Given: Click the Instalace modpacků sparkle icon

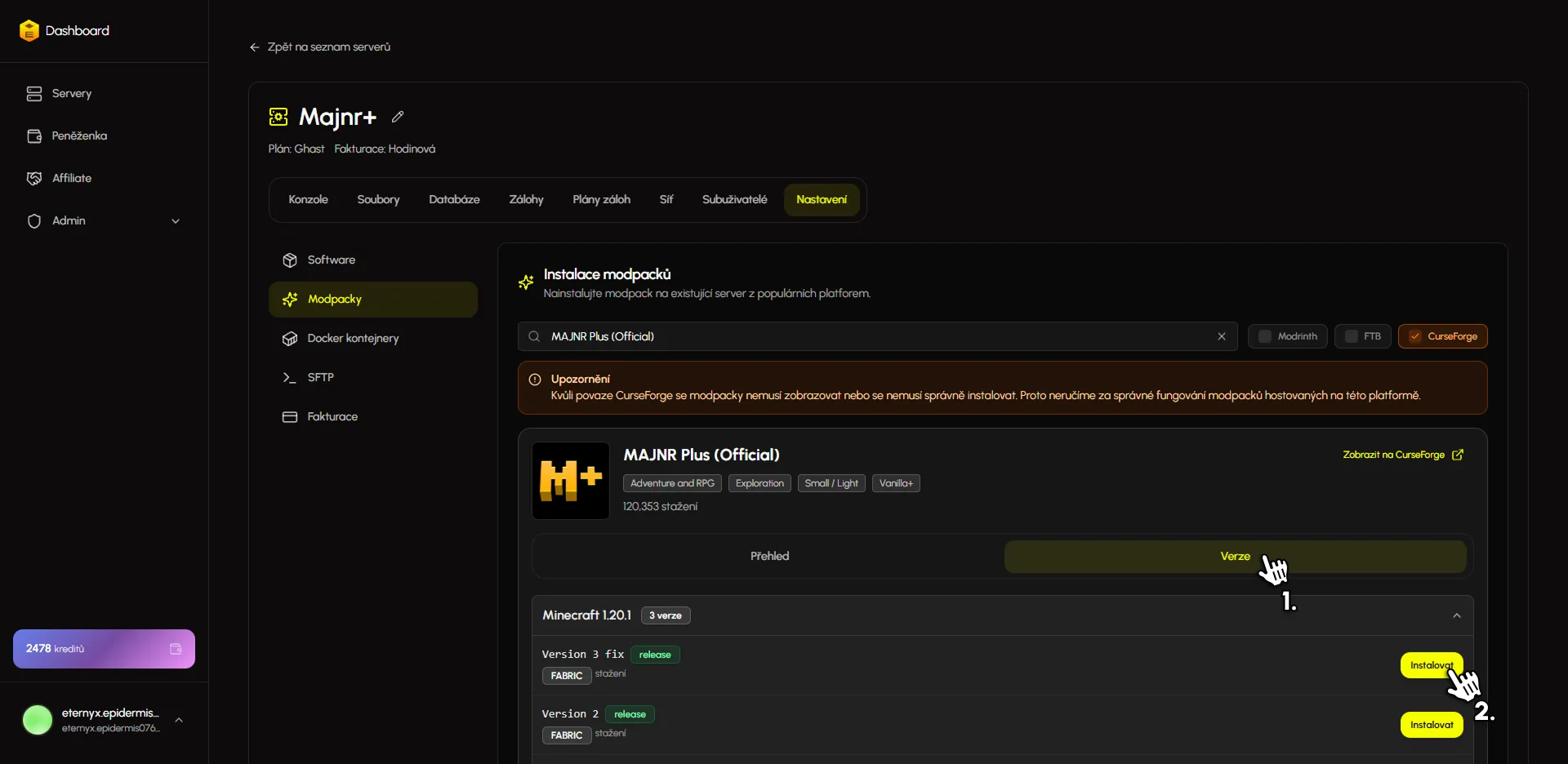Looking at the screenshot, I should click(x=526, y=282).
